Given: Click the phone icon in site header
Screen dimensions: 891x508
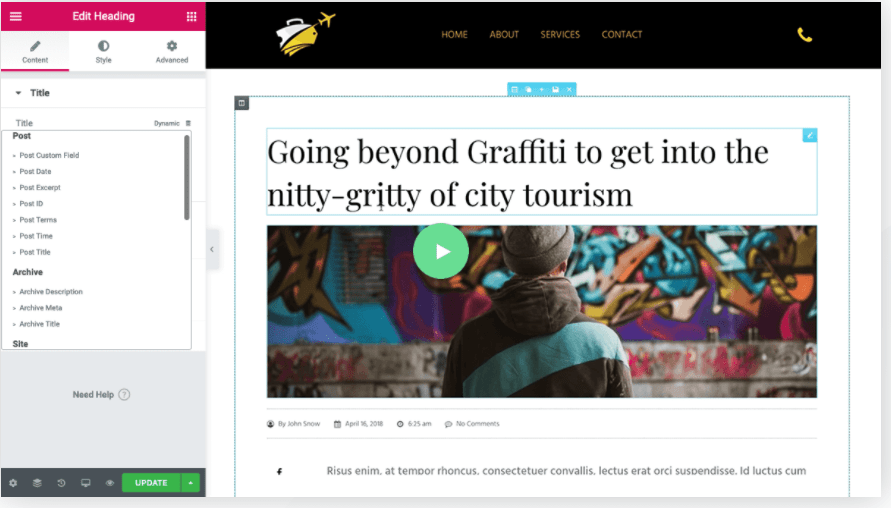Looking at the screenshot, I should [804, 35].
